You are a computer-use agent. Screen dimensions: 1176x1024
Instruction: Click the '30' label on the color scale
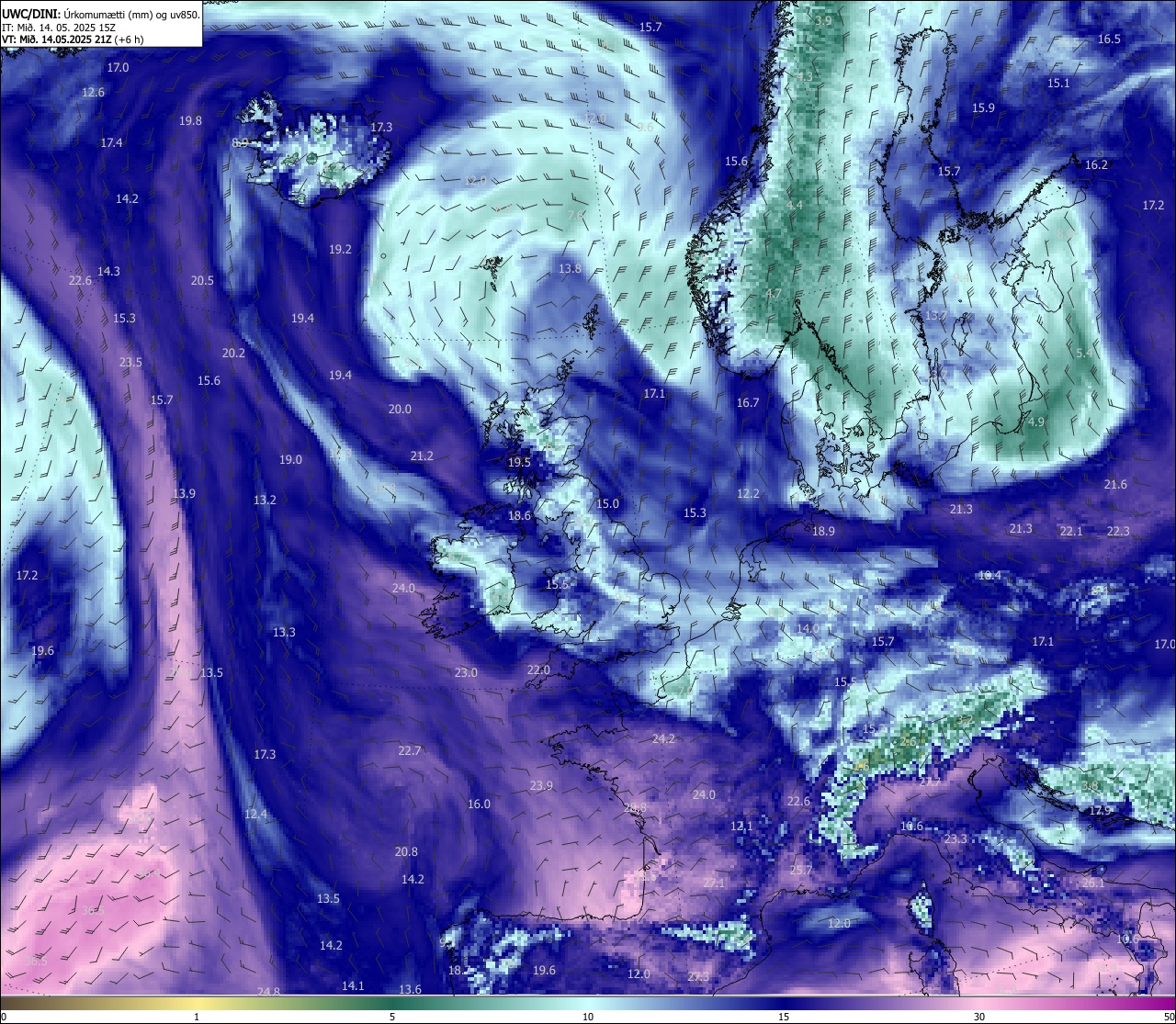(x=979, y=1017)
